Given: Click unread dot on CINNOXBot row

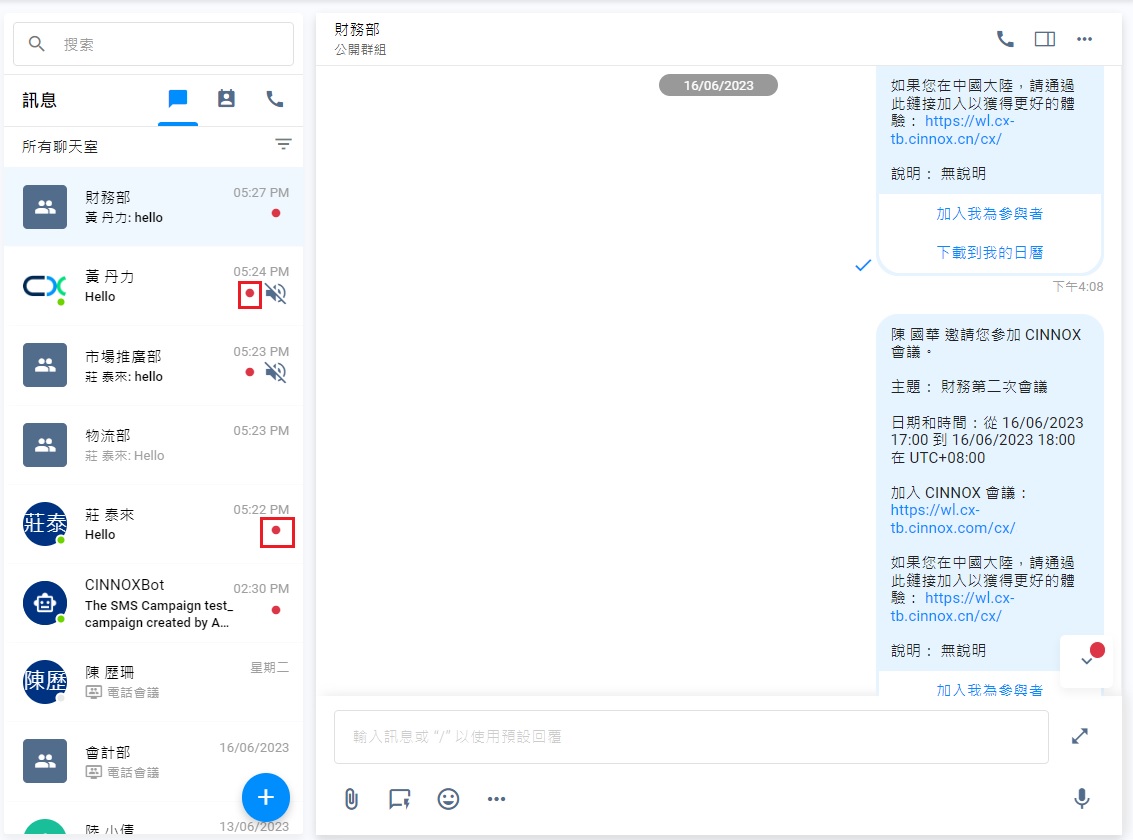Looking at the screenshot, I should 276,610.
